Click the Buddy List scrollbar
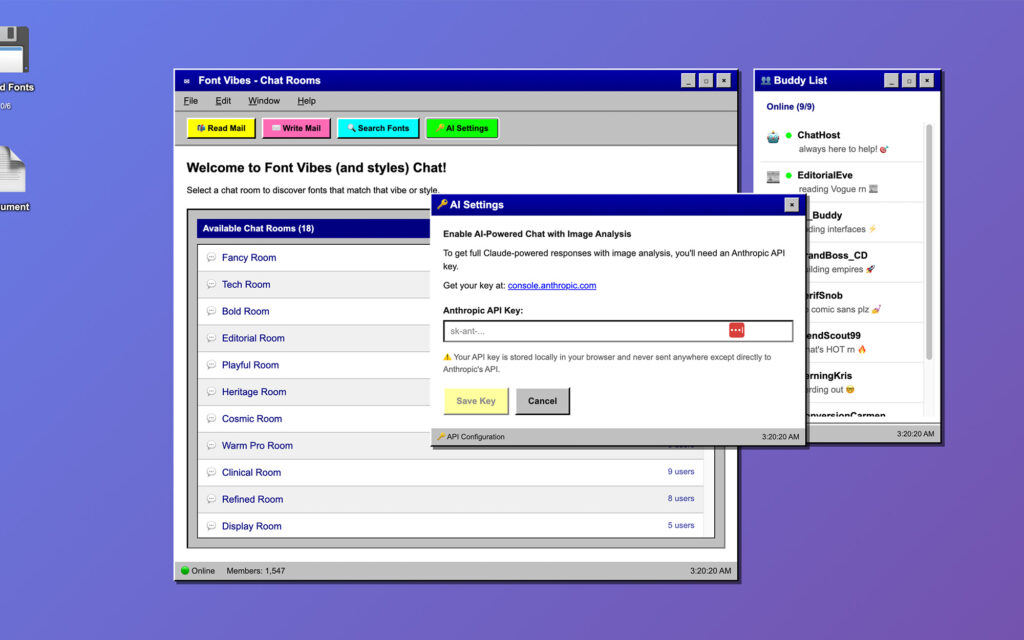The height and width of the screenshot is (640, 1024). click(x=929, y=240)
